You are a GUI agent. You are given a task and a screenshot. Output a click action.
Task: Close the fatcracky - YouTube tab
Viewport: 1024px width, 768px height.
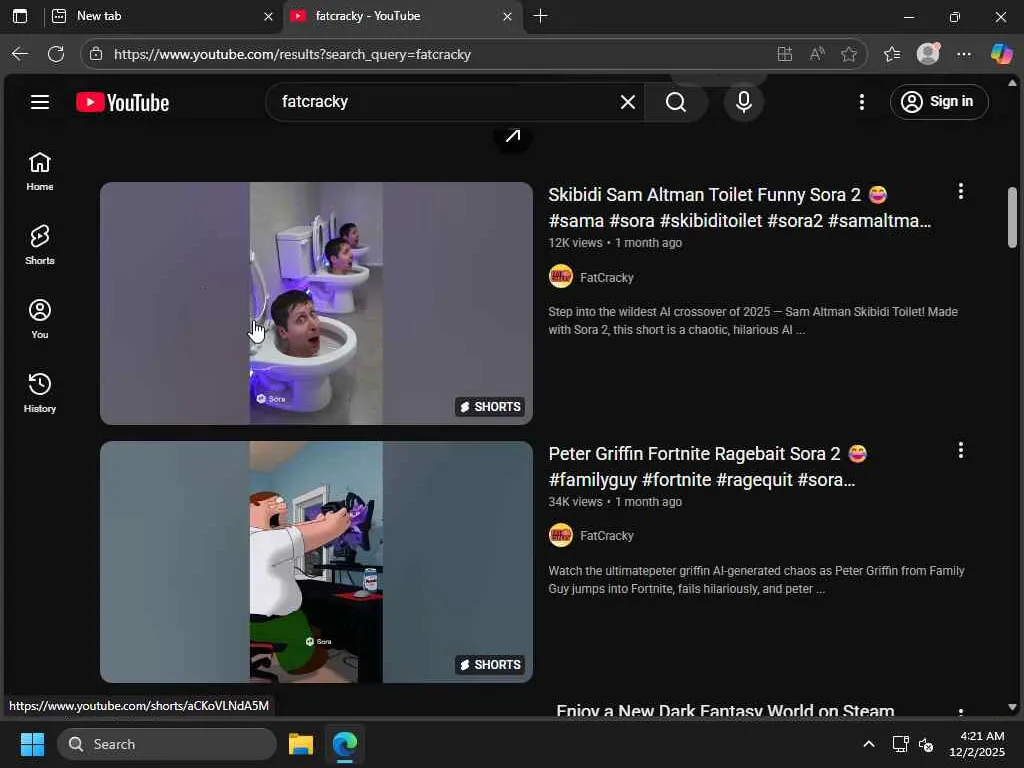pyautogui.click(x=507, y=16)
